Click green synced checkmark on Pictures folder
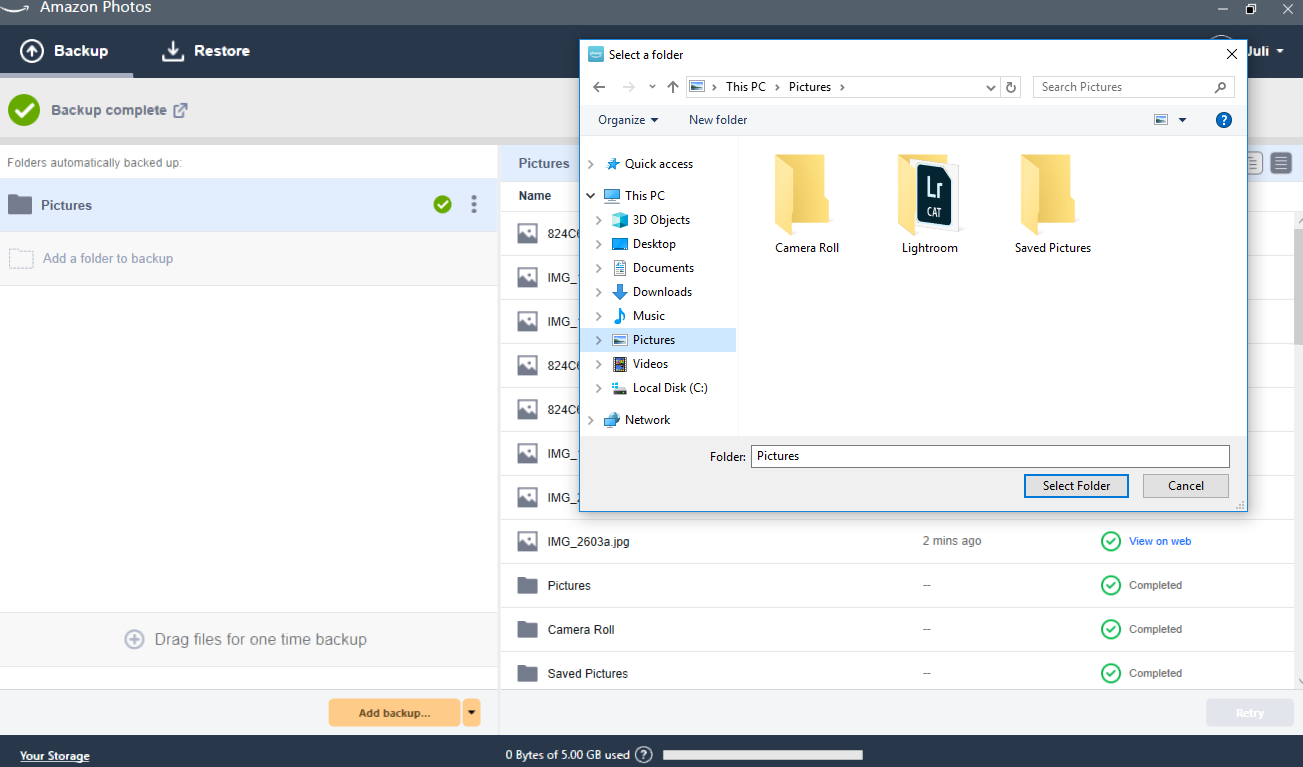Viewport: 1303px width, 767px height. [443, 205]
